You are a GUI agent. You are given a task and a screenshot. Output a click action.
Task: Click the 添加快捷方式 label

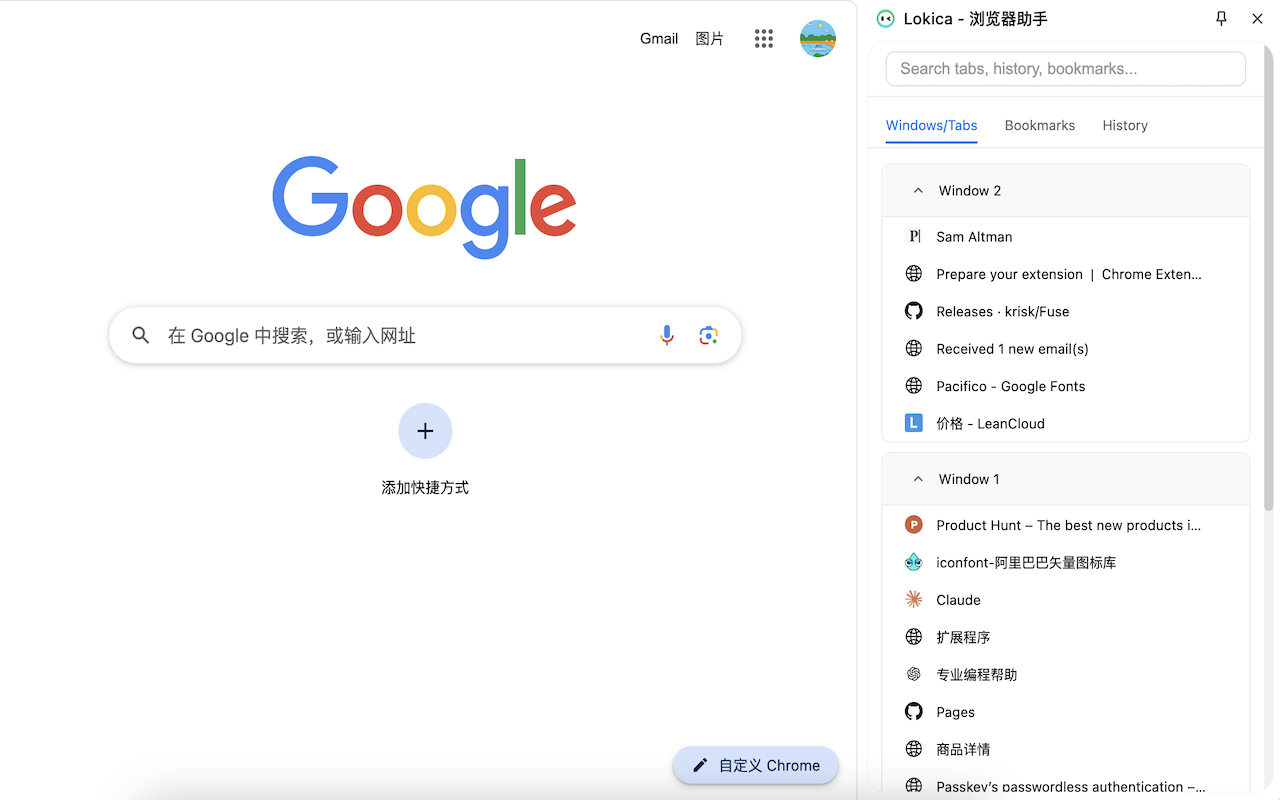tap(425, 488)
